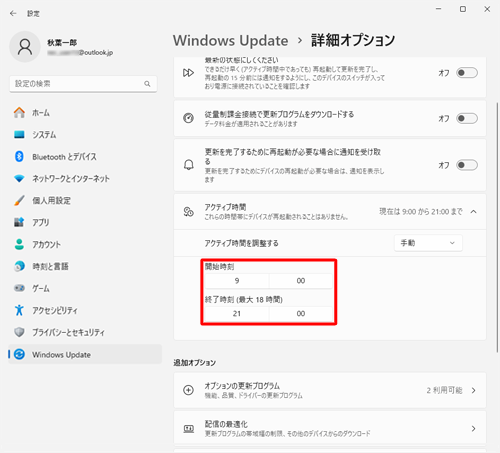Click 2 利用可能 status text

click(444, 390)
